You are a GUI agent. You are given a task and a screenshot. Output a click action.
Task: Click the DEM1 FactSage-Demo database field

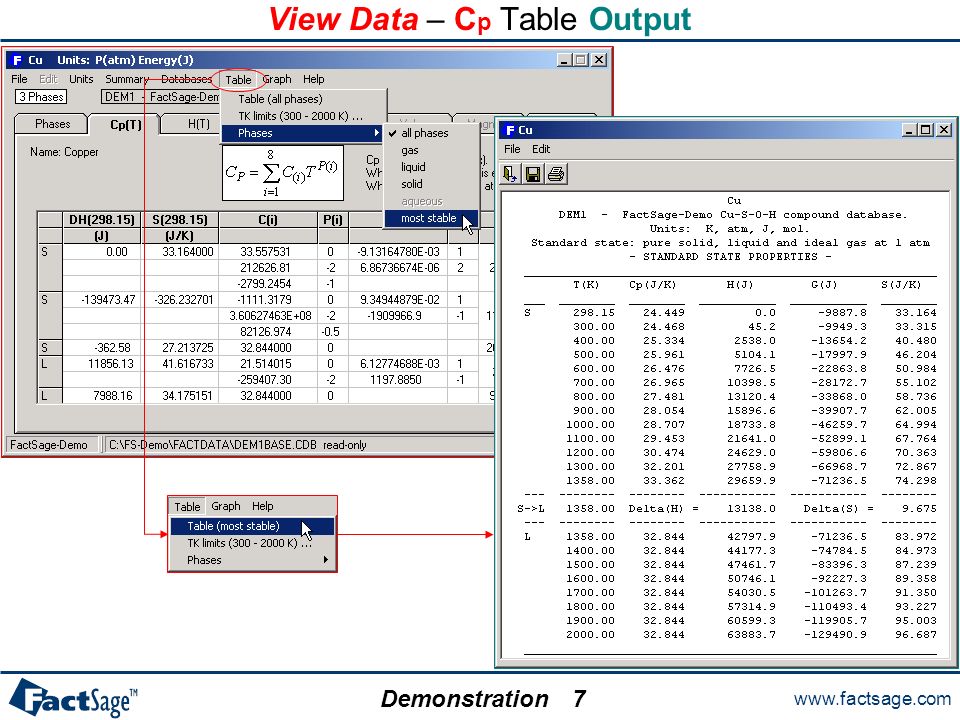tap(160, 97)
